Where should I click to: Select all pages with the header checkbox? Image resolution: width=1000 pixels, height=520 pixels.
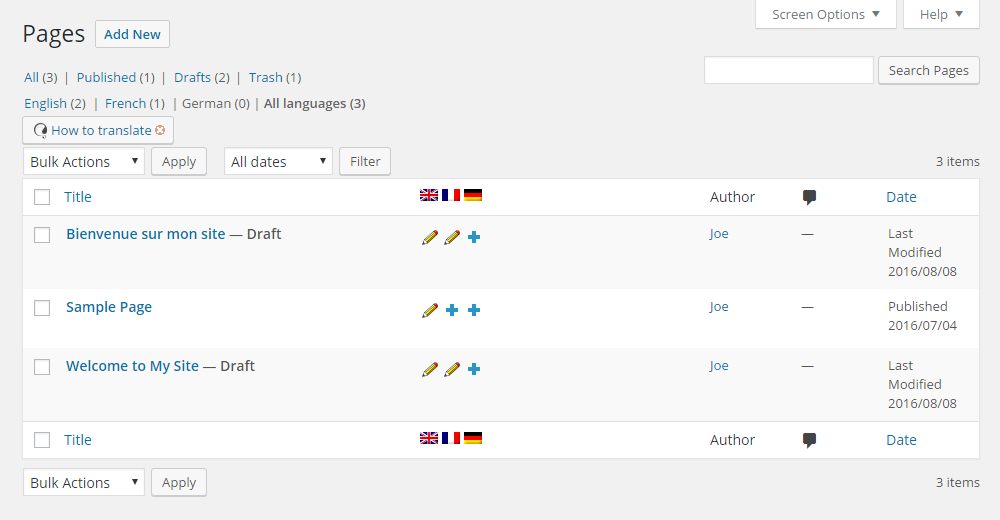coord(42,197)
